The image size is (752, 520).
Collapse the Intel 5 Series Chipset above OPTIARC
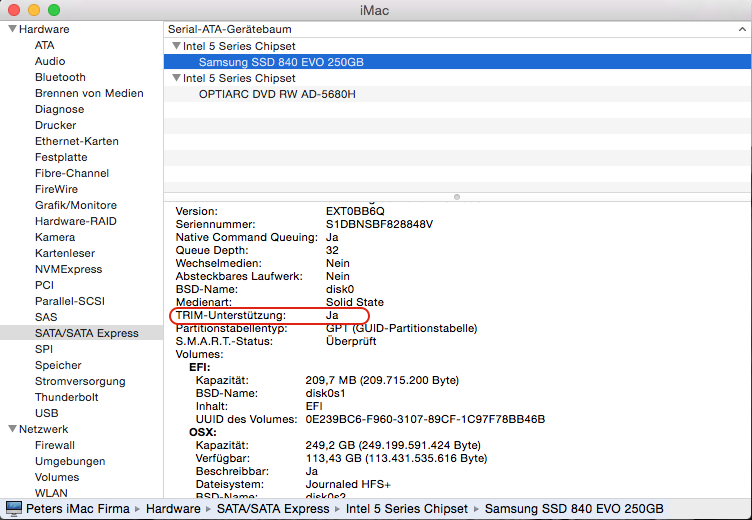pos(176,78)
